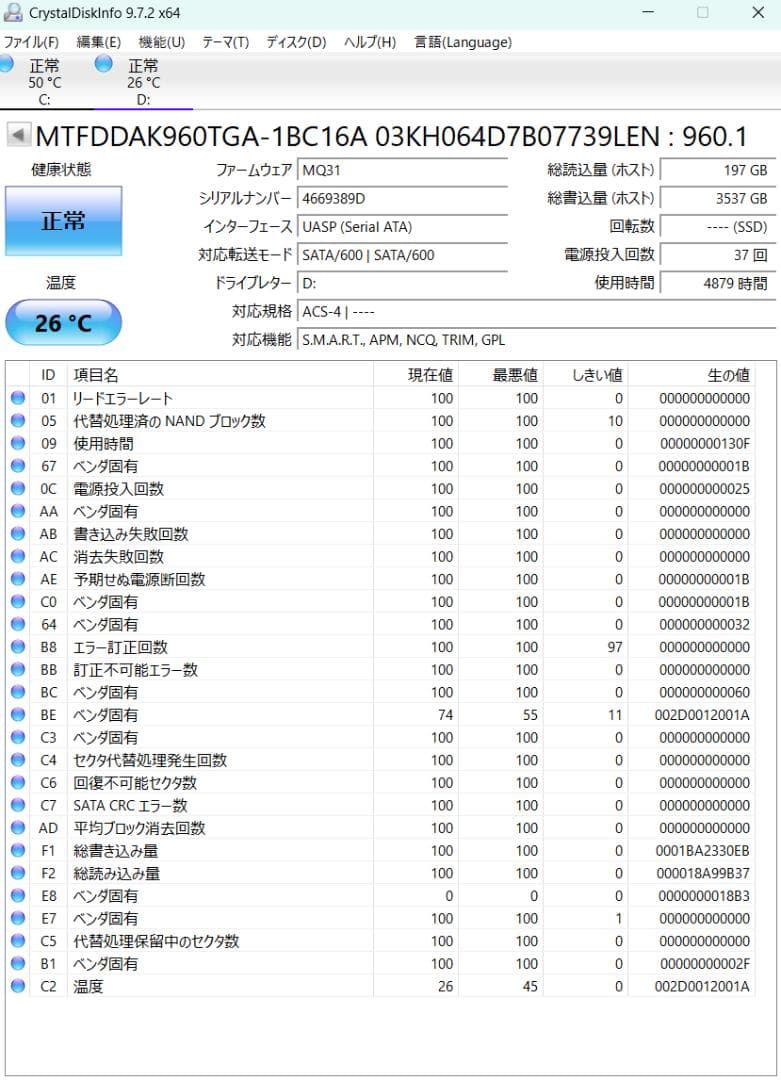Open the テーマ(T) menu

tap(225, 42)
